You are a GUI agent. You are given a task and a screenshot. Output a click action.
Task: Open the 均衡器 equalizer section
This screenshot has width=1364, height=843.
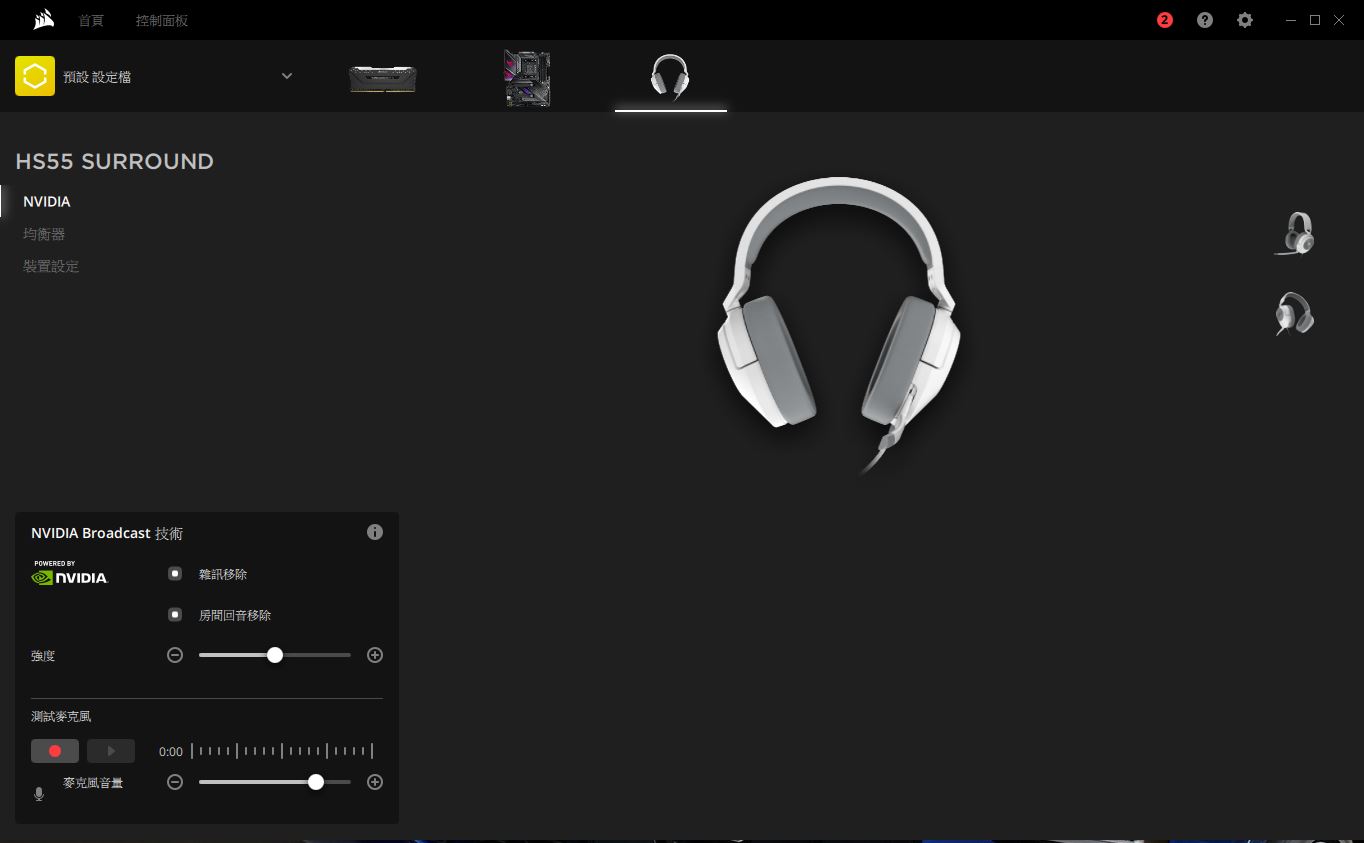tap(44, 234)
